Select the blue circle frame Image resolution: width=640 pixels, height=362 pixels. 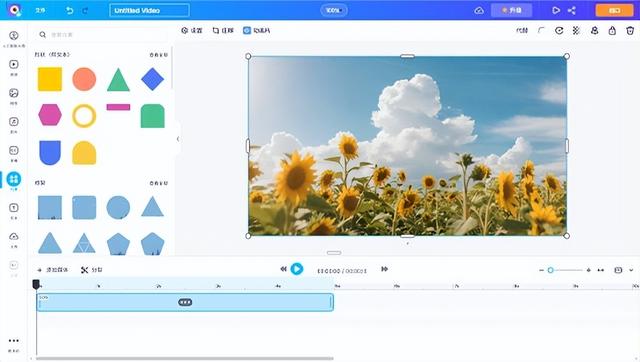click(x=118, y=207)
